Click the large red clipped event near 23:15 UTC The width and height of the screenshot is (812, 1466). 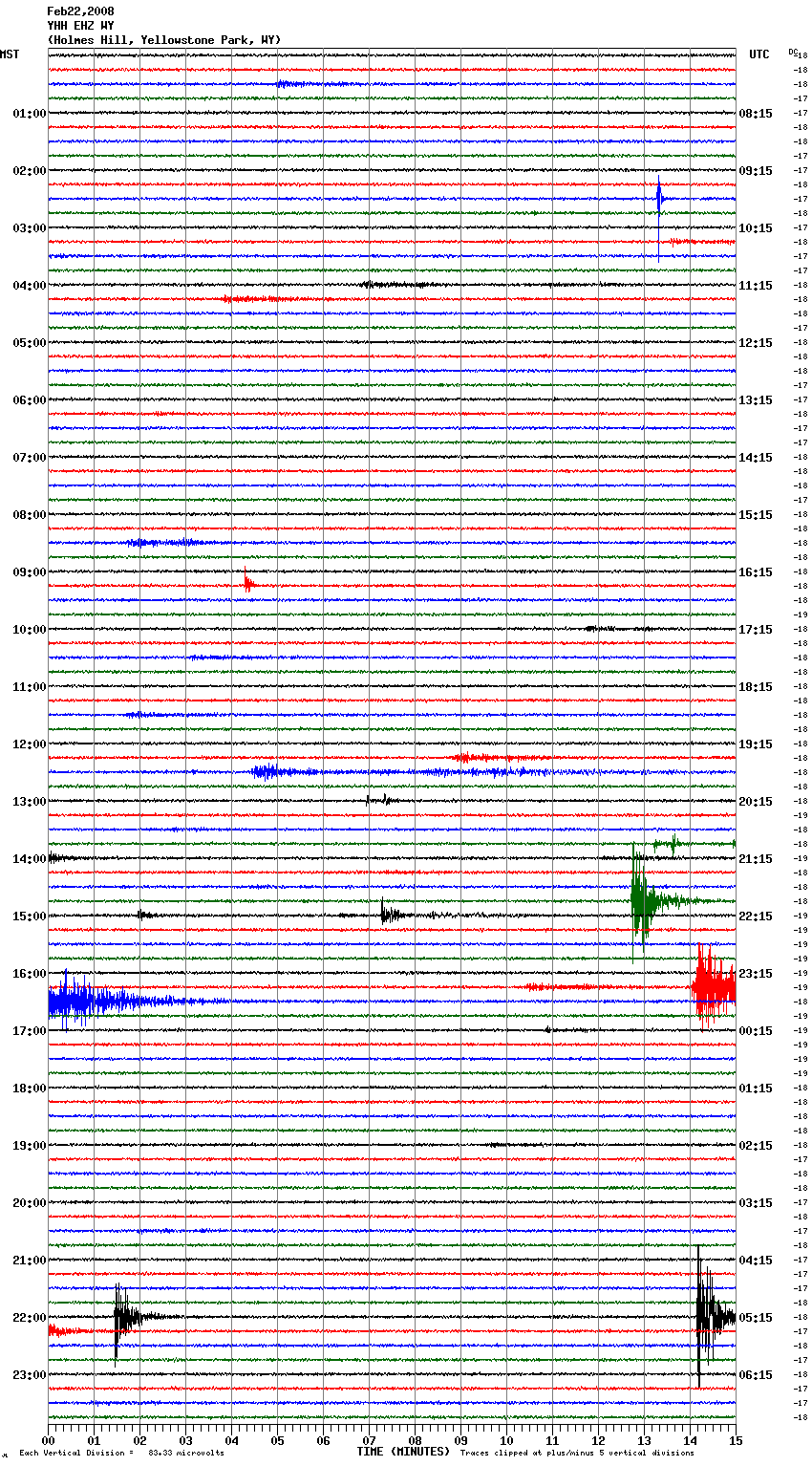pos(714,985)
